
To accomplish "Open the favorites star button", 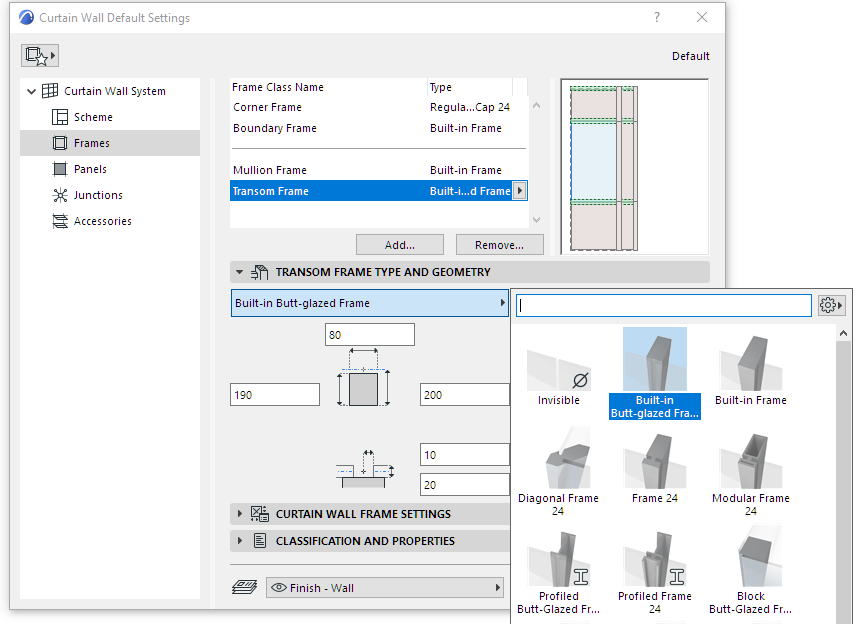I will click(40, 55).
